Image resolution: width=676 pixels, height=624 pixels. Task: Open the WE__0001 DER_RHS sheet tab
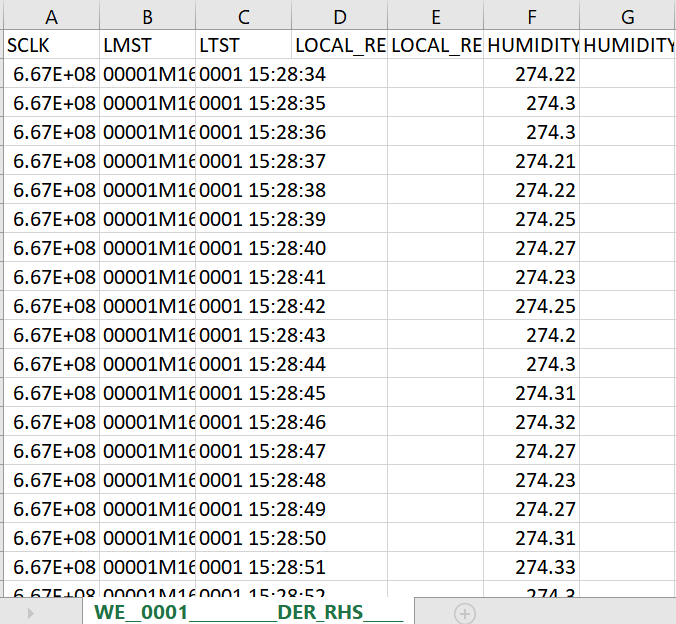pyautogui.click(x=248, y=612)
